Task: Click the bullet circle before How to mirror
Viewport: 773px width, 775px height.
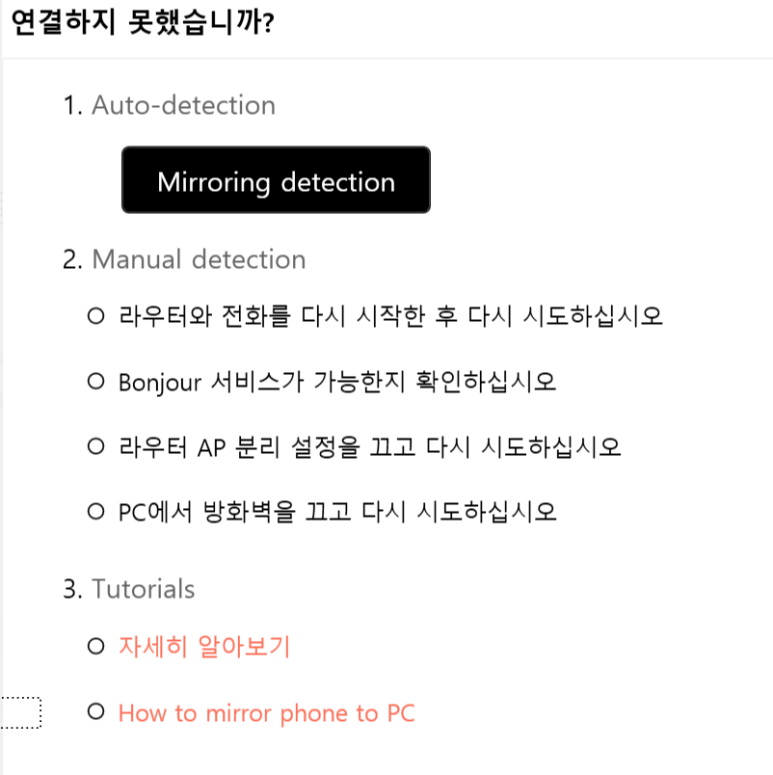Action: tap(96, 712)
